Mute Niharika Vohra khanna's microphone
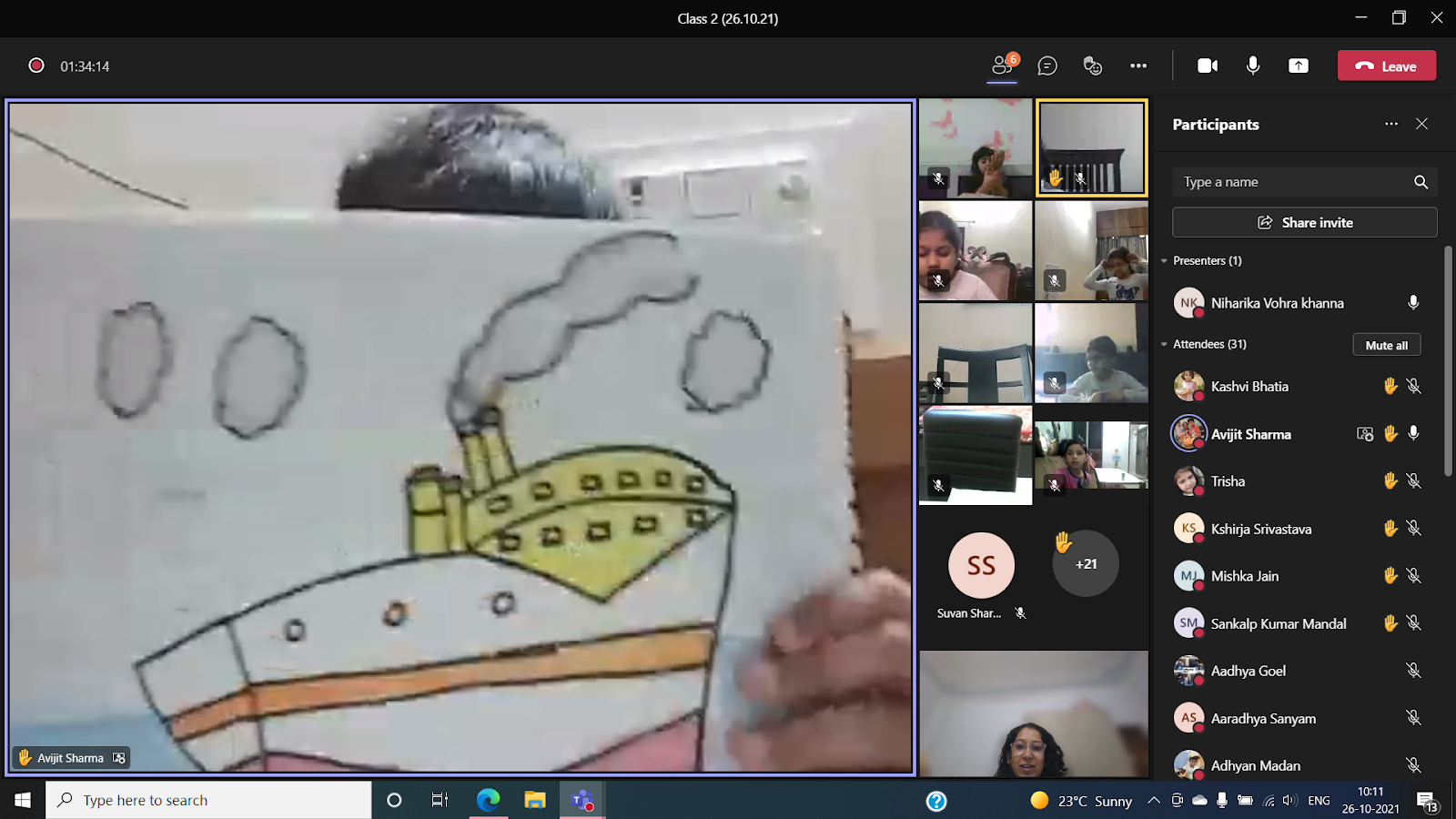1456x819 pixels. (x=1413, y=302)
